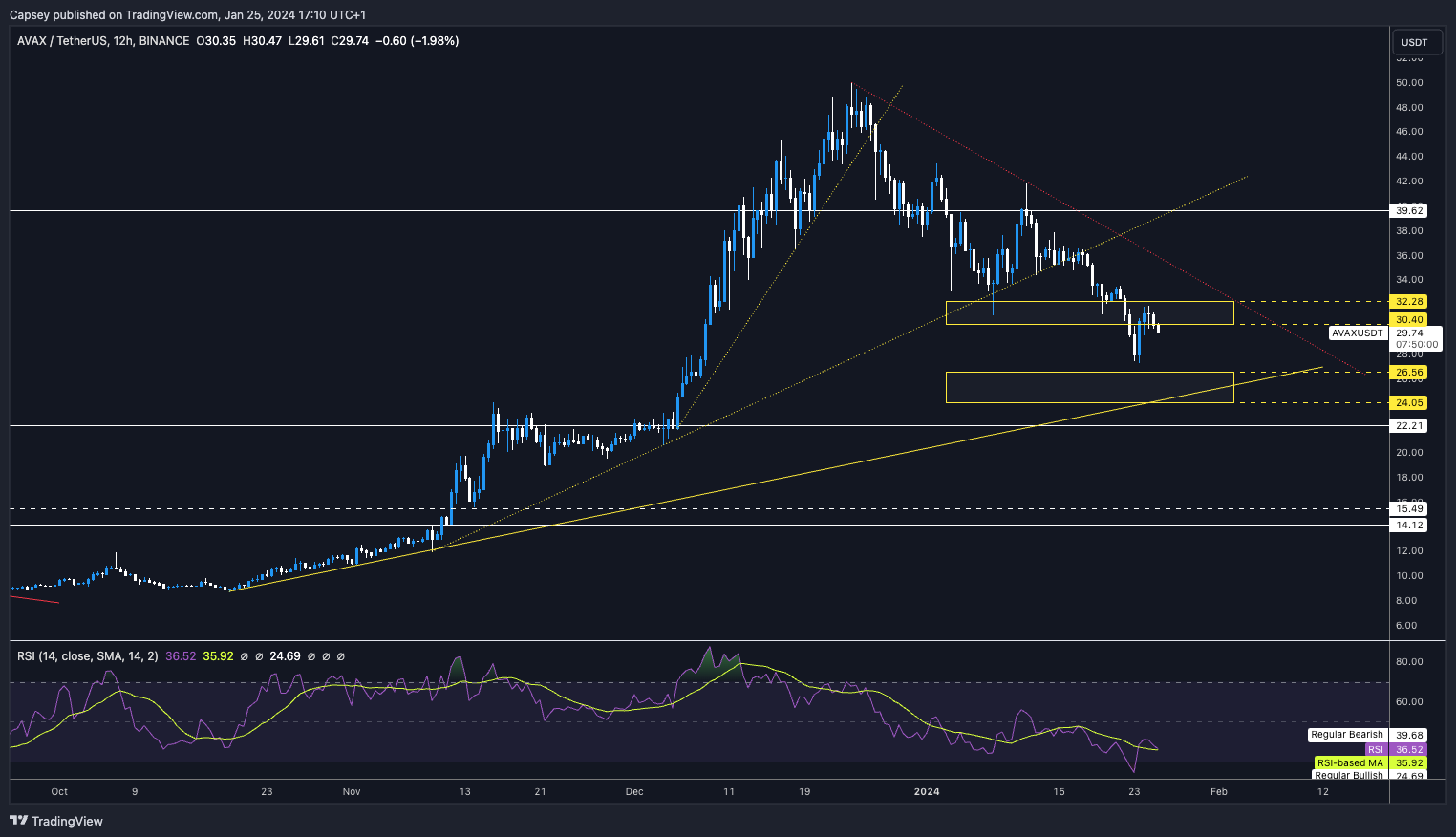Click the 15.49 dashed level label

[1409, 509]
